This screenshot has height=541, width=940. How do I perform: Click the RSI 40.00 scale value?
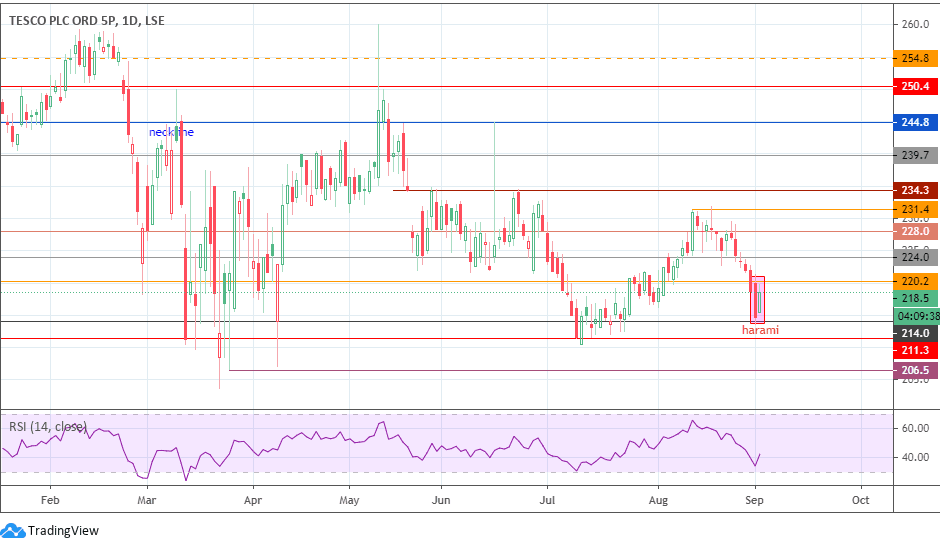point(915,457)
